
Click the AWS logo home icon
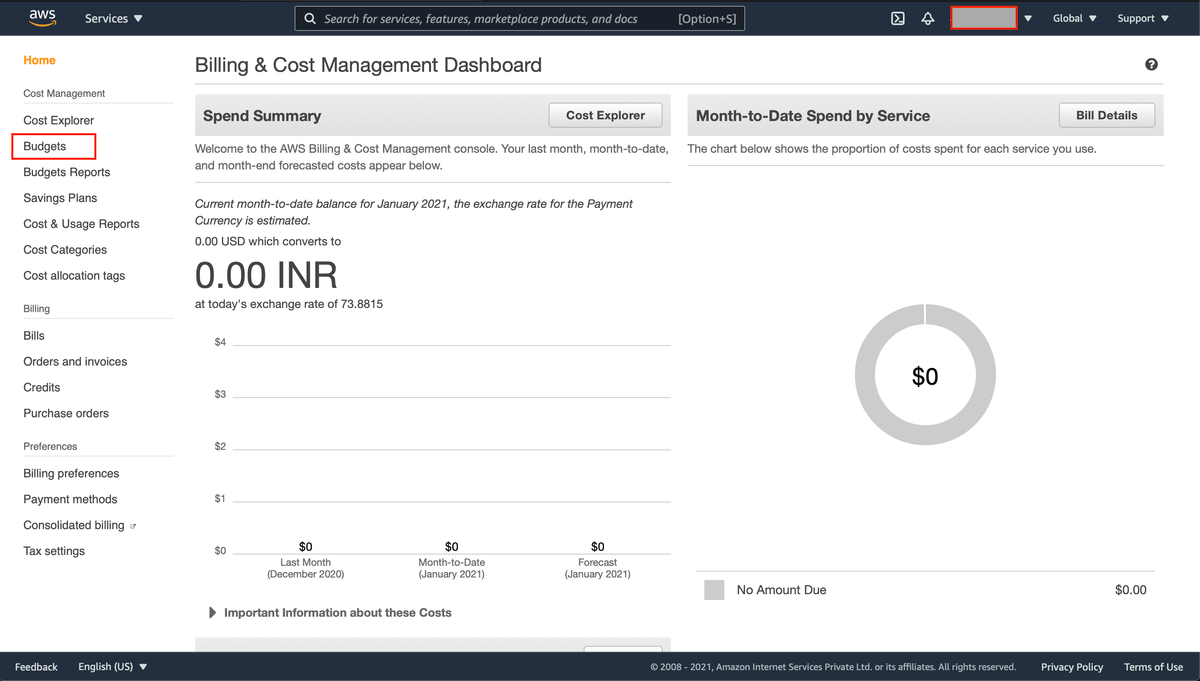coord(42,17)
